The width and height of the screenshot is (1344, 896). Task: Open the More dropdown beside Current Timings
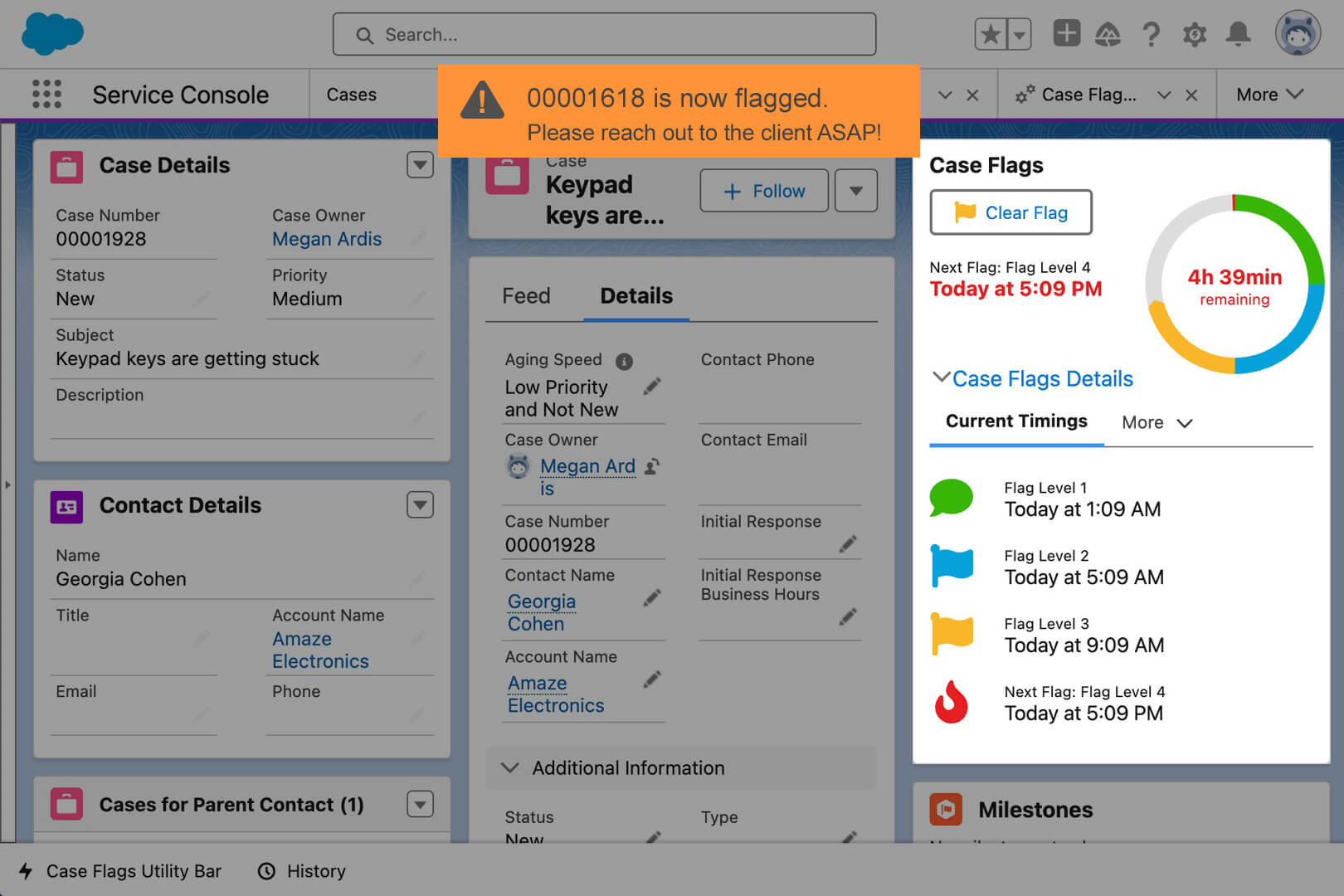1157,422
